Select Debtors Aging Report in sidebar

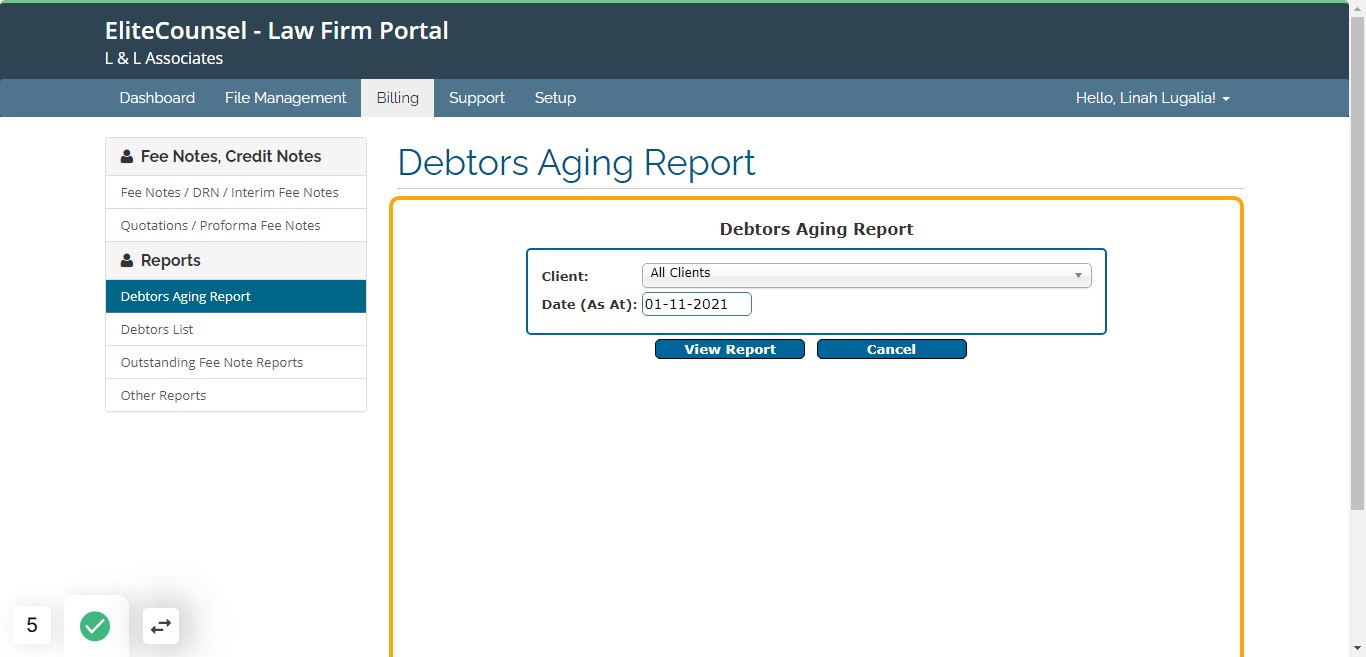click(236, 296)
